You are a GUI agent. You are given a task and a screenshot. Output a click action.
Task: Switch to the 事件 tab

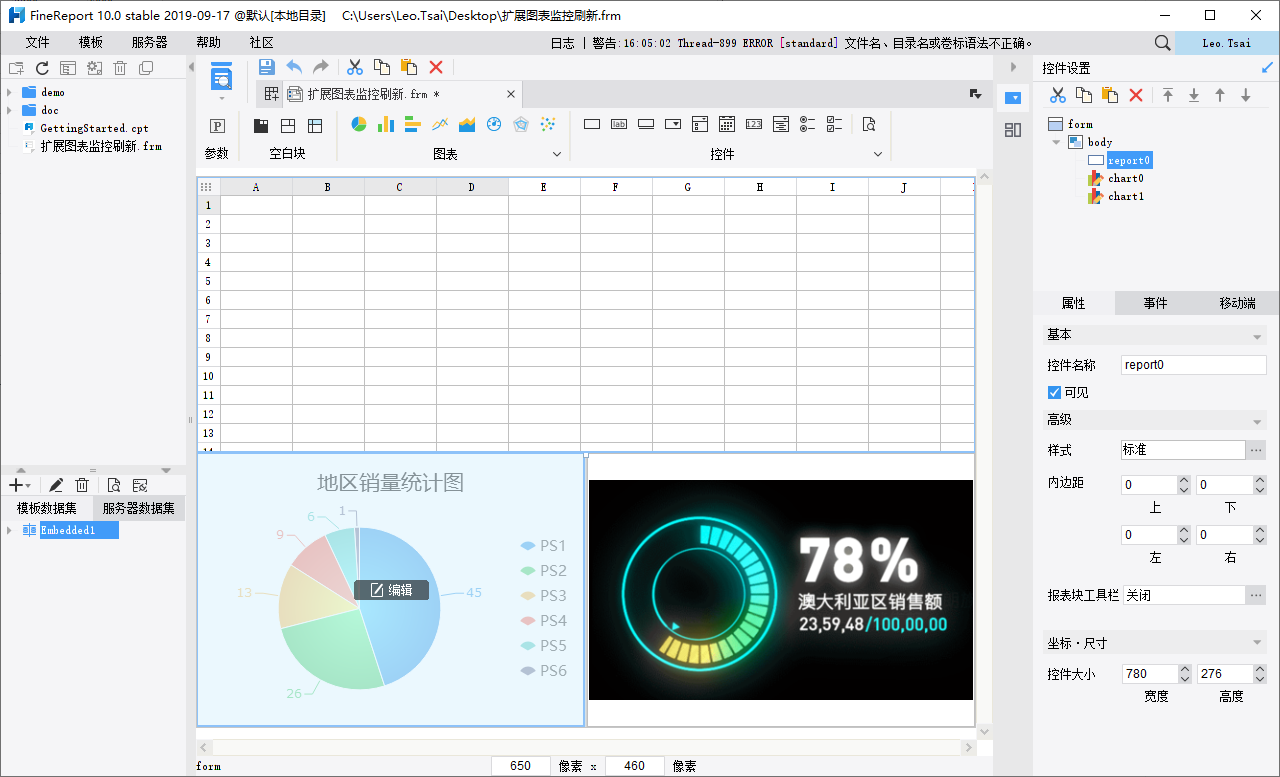click(1155, 303)
